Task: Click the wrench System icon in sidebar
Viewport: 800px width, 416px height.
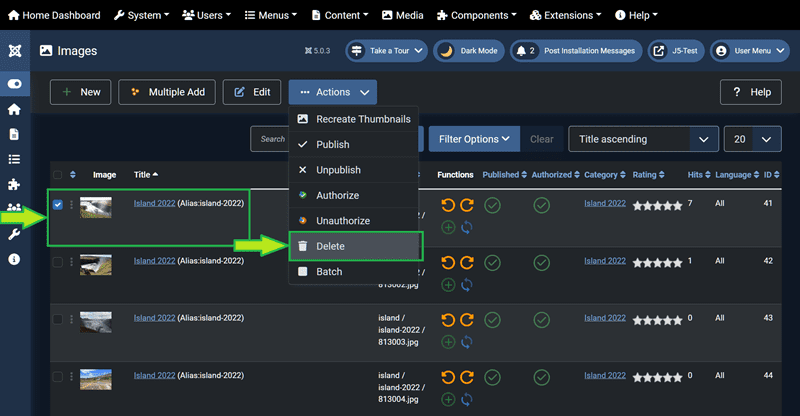Action: [x=14, y=234]
